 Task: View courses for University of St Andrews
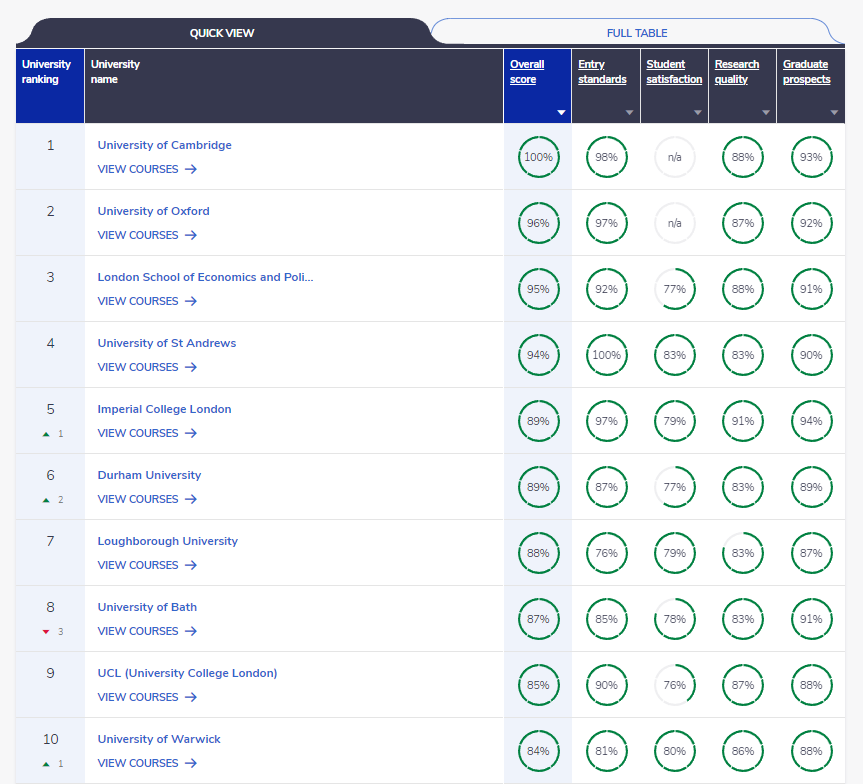pyautogui.click(x=147, y=367)
